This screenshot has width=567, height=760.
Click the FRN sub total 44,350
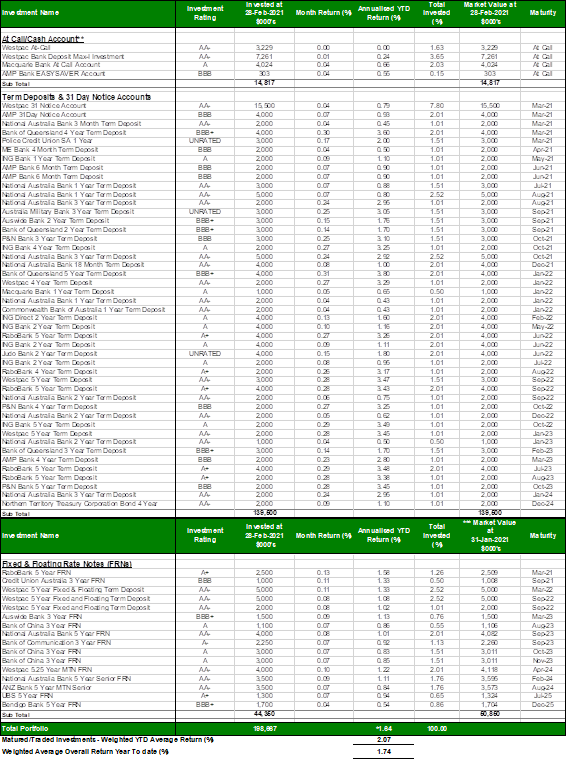point(264,714)
